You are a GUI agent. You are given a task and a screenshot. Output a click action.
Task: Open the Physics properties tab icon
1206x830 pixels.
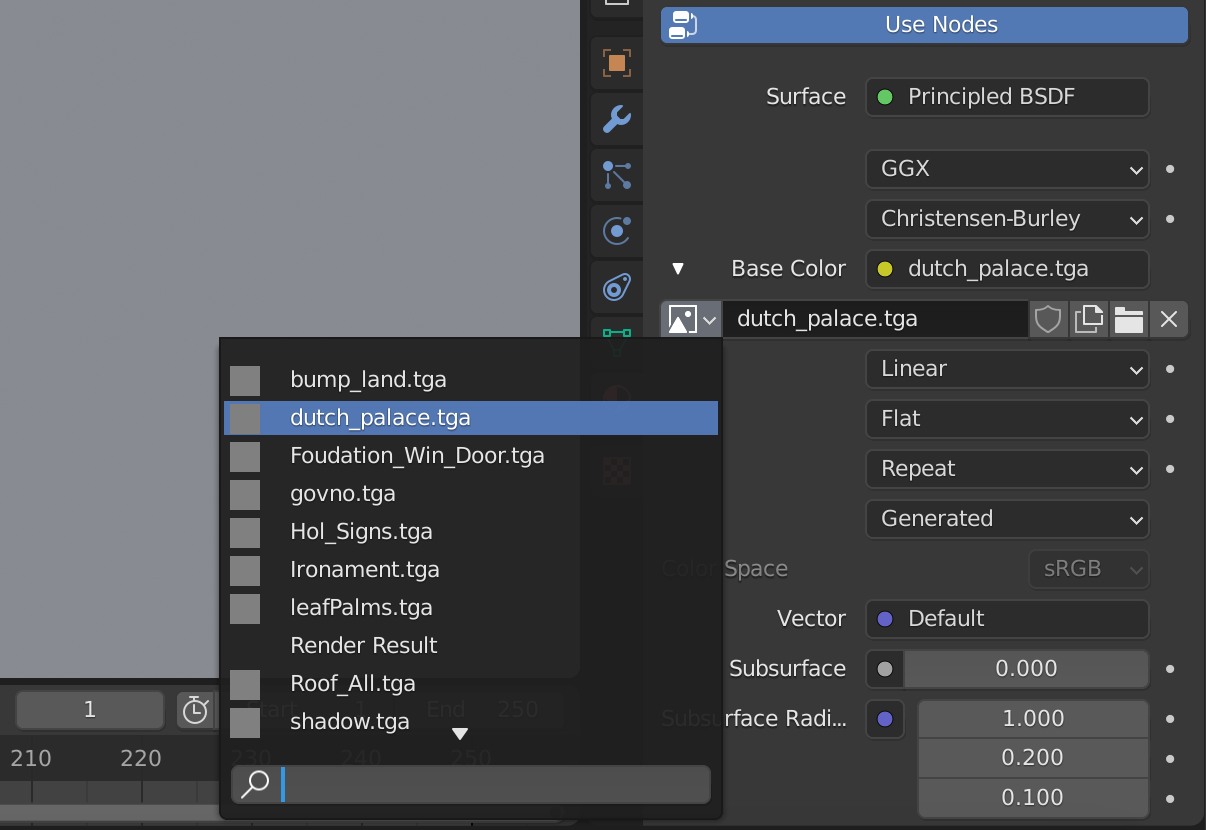pyautogui.click(x=616, y=231)
